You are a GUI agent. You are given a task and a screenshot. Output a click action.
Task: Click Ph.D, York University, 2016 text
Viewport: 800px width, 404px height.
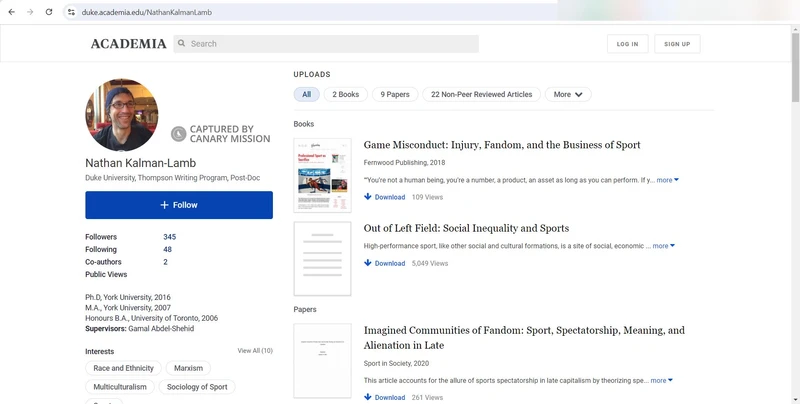coord(128,297)
